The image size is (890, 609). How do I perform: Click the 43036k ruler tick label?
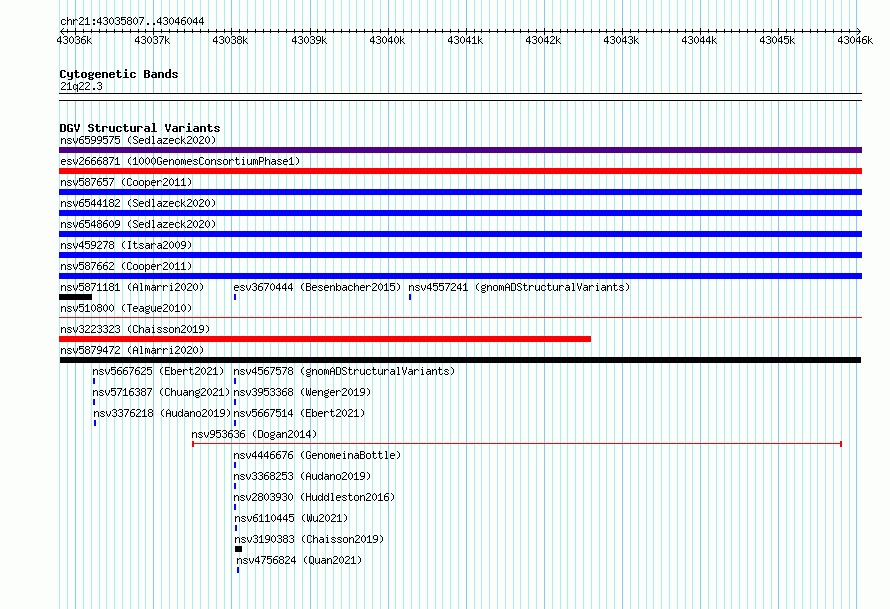(x=74, y=40)
